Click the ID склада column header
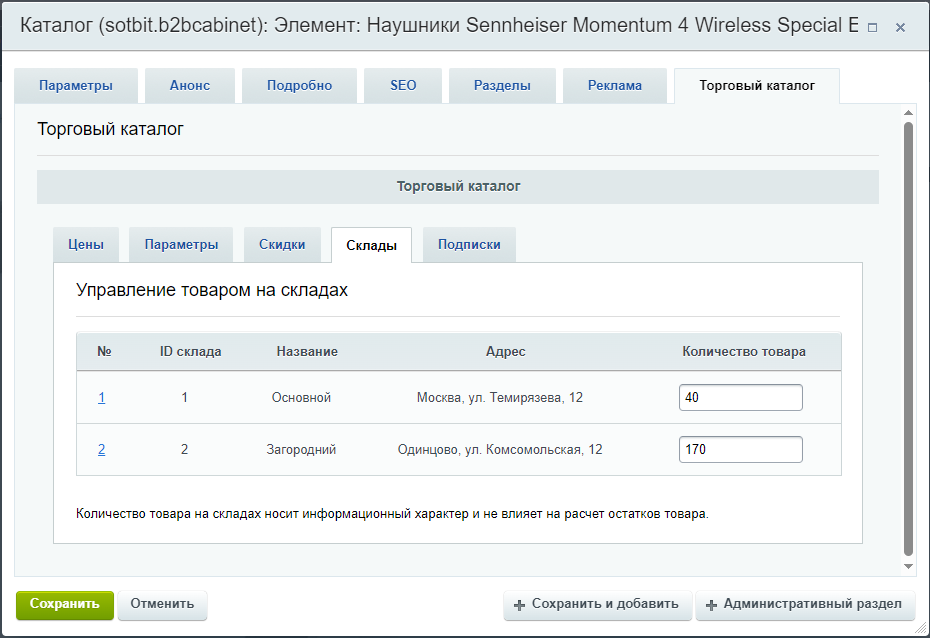Viewport: 930px width, 638px height. (x=190, y=352)
